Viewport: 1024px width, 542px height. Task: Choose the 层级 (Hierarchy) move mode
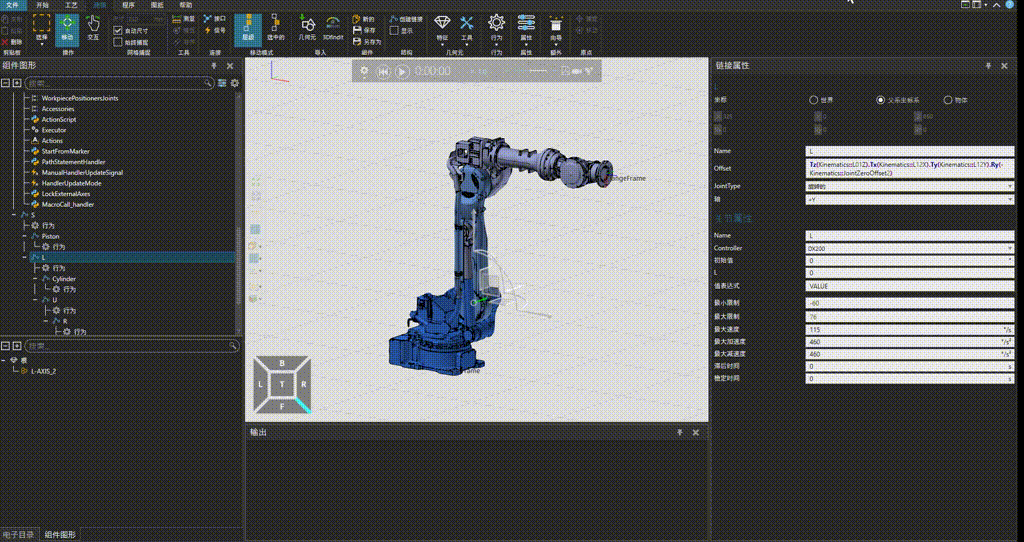tap(248, 28)
